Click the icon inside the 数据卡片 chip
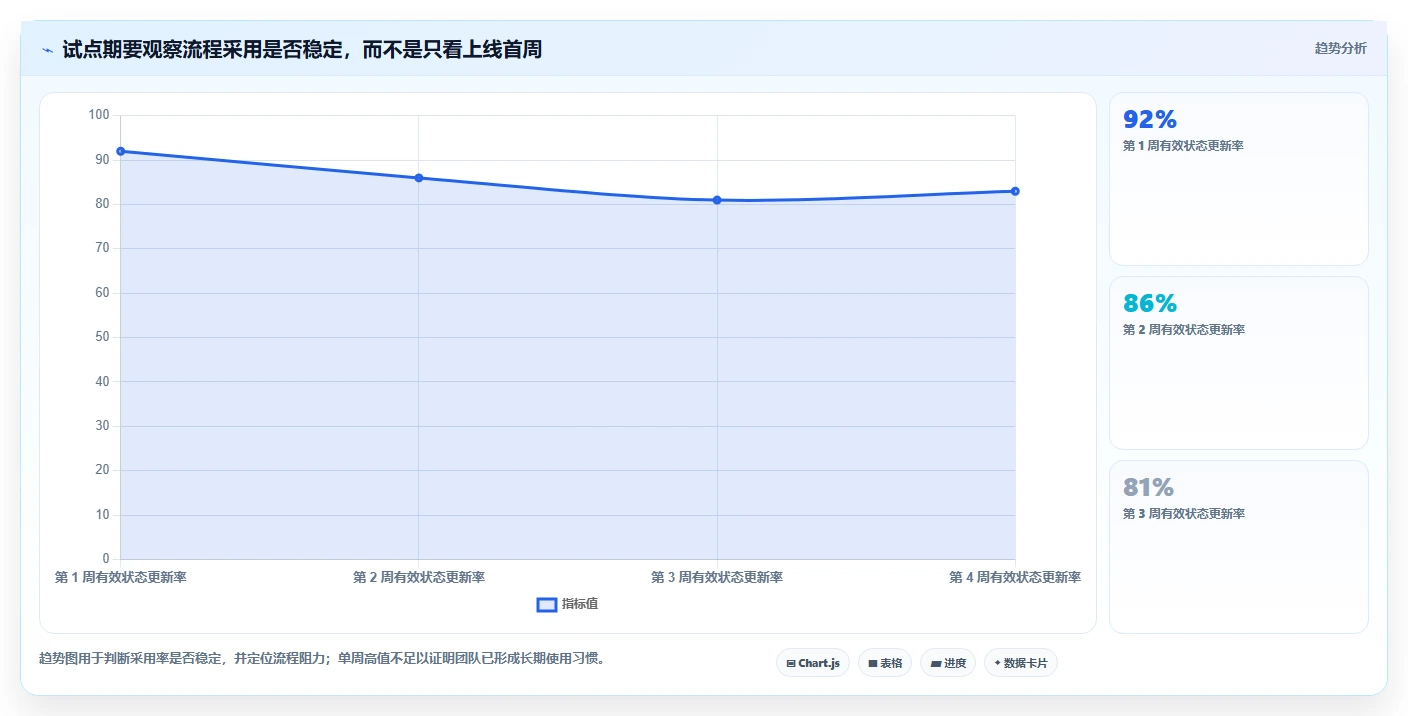This screenshot has width=1408, height=716. [x=997, y=663]
